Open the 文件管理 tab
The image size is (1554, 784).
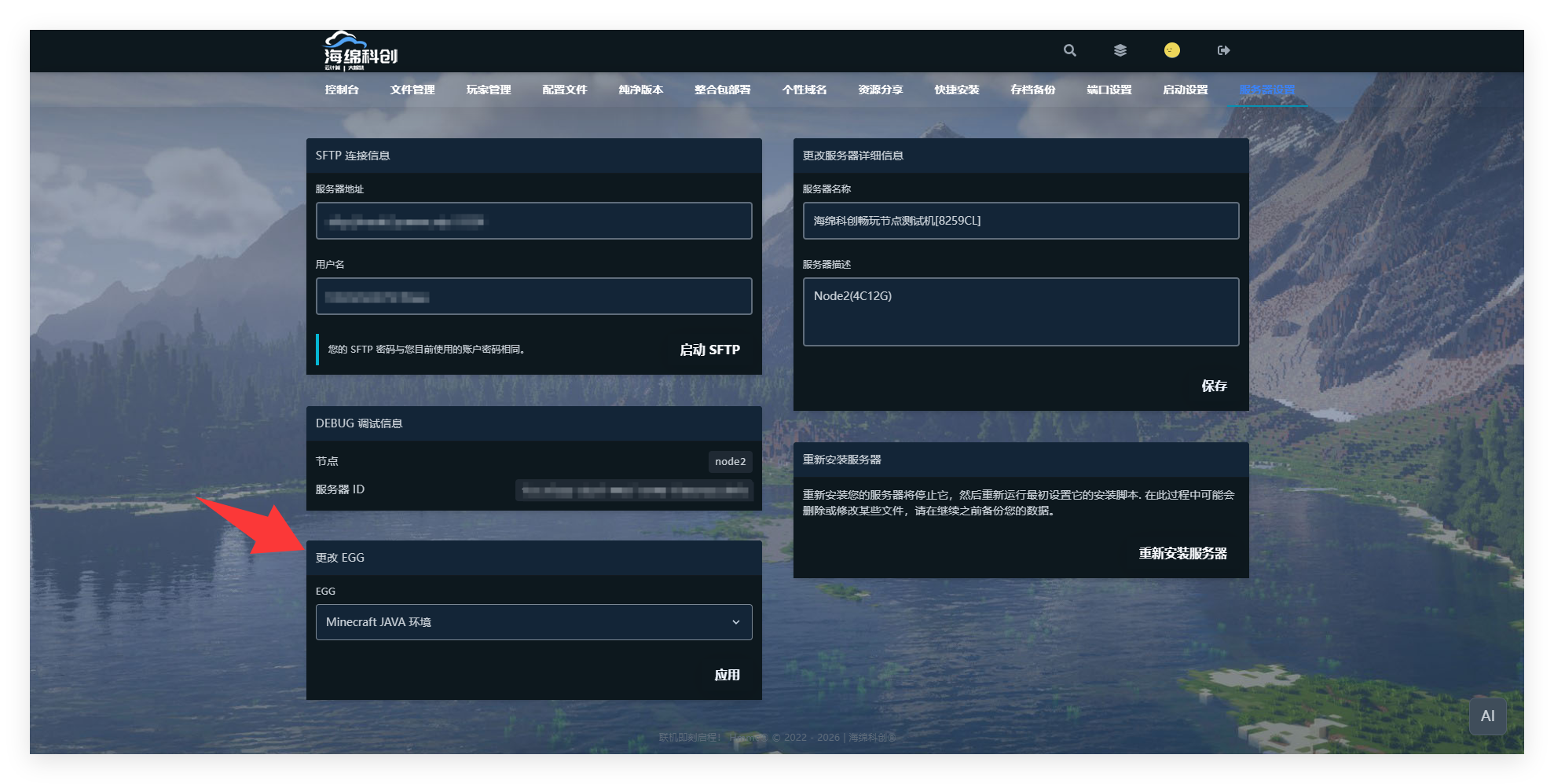(412, 90)
